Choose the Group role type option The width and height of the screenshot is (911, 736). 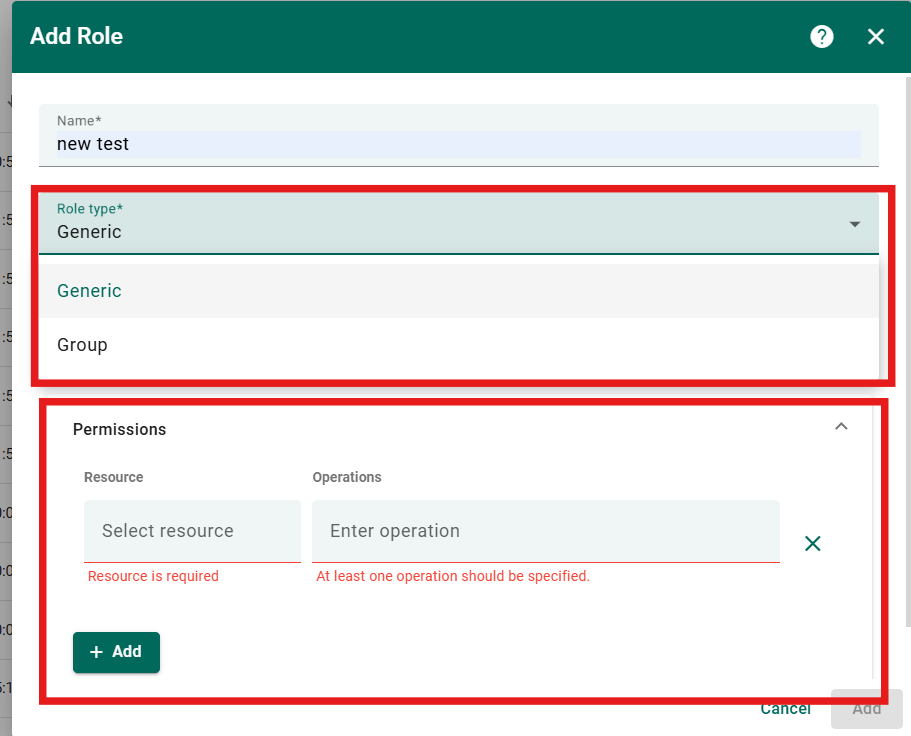(x=458, y=344)
